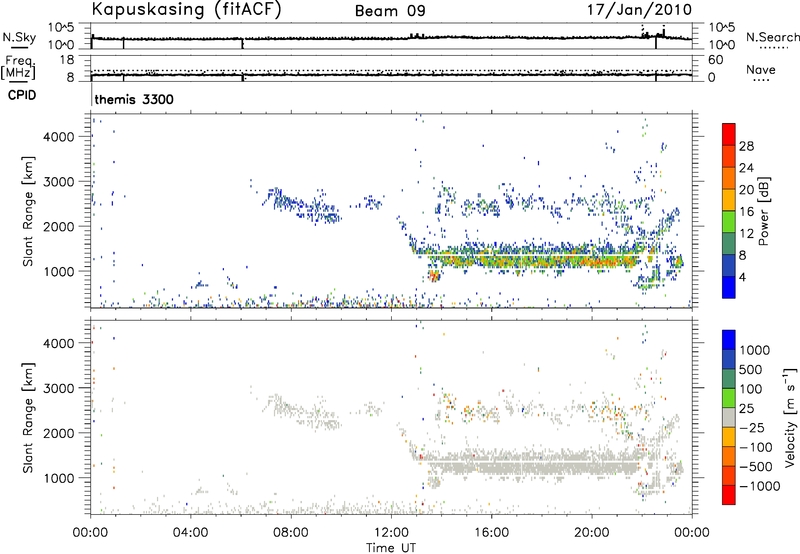Click Velocity colorbar value -1000
This screenshot has height=554, width=800.
coord(760,486)
